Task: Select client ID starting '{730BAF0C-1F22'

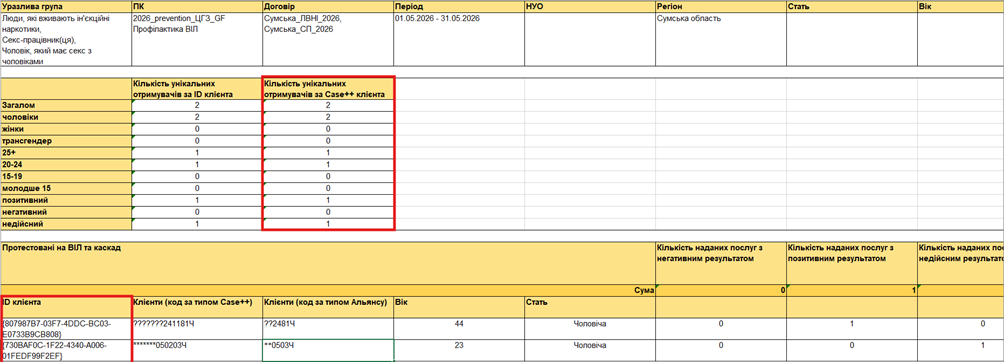Action: pyautogui.click(x=66, y=350)
